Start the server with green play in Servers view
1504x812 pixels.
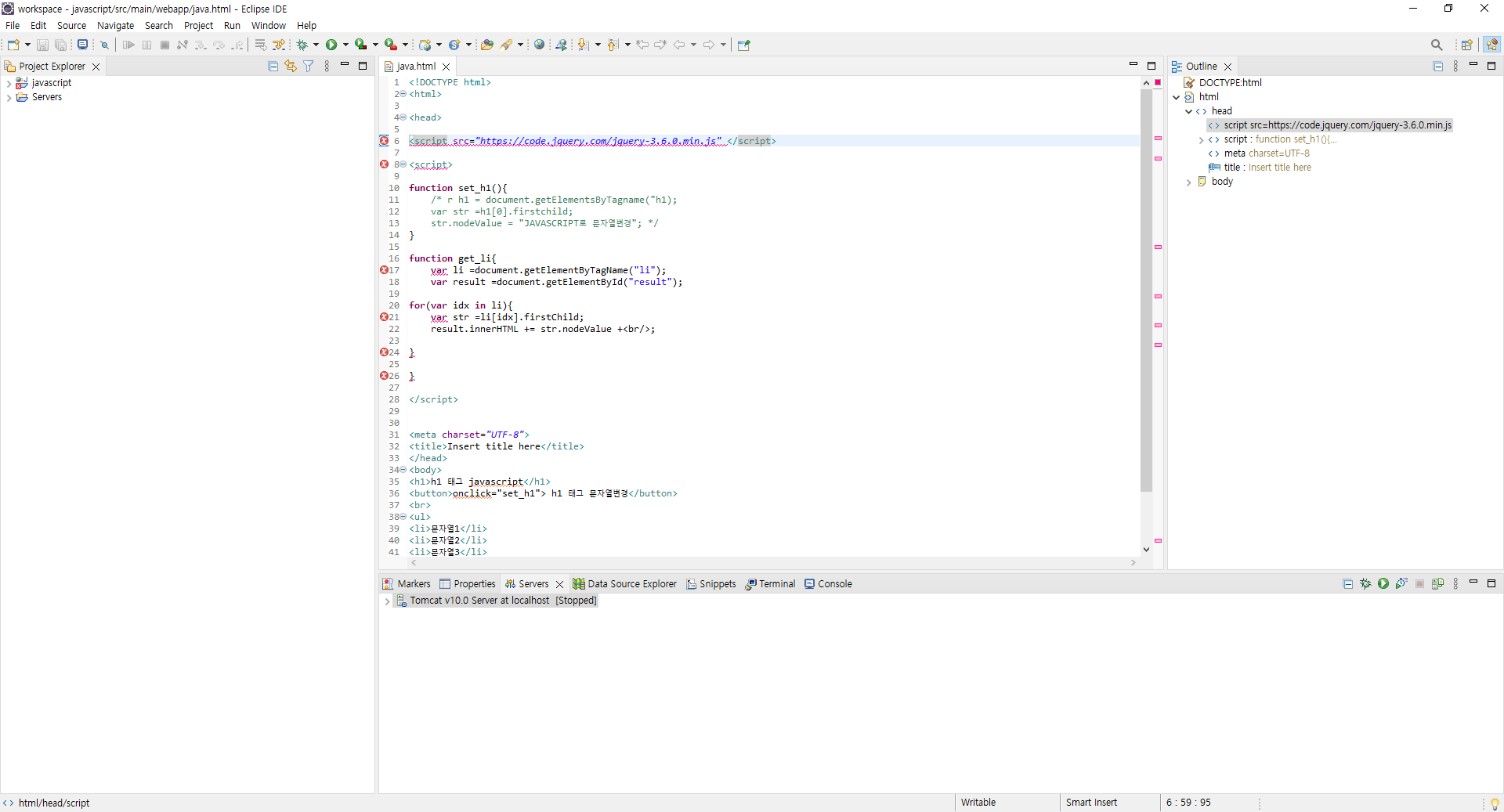click(x=1383, y=583)
